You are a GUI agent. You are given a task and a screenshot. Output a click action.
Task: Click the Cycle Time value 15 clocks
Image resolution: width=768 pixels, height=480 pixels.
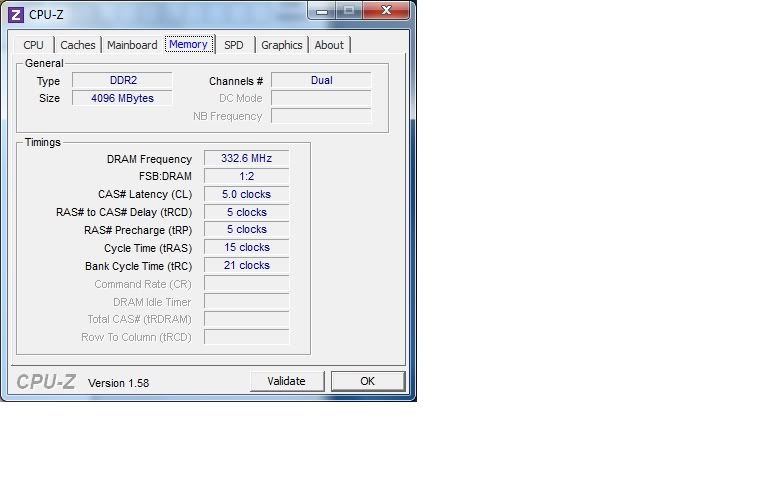coord(246,247)
